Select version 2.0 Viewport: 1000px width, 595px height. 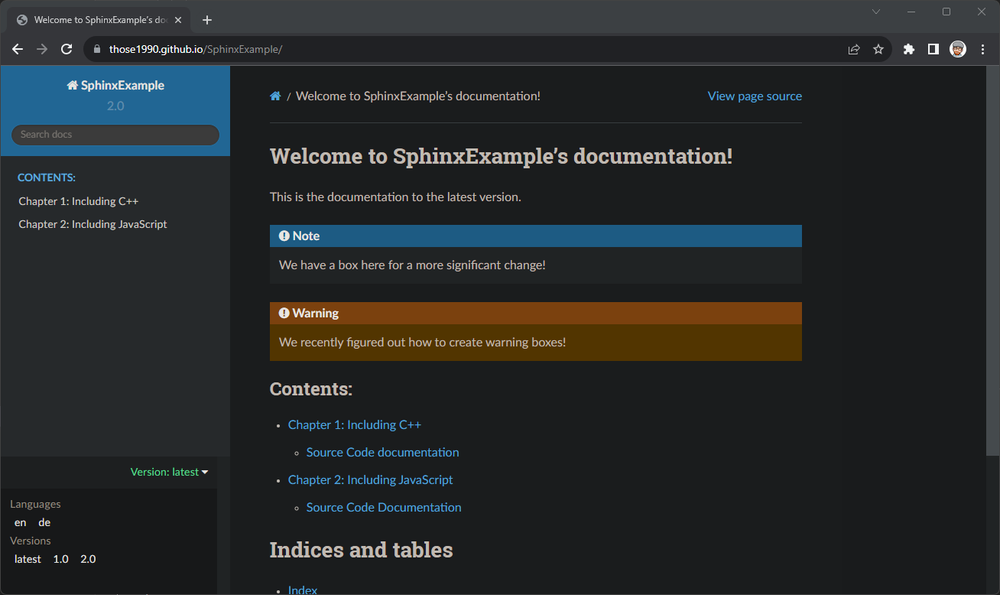(x=88, y=559)
